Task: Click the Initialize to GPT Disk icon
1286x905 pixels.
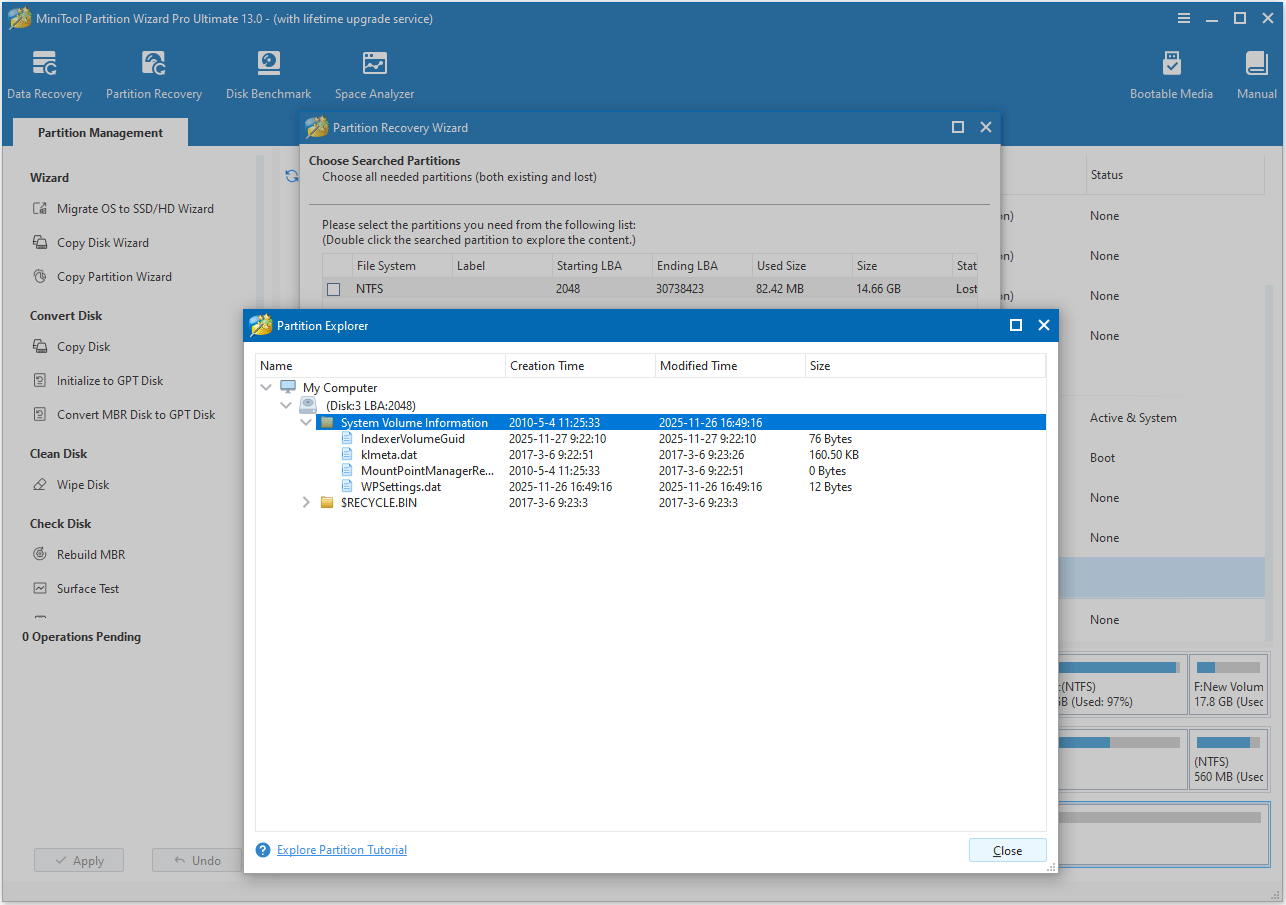Action: [40, 381]
